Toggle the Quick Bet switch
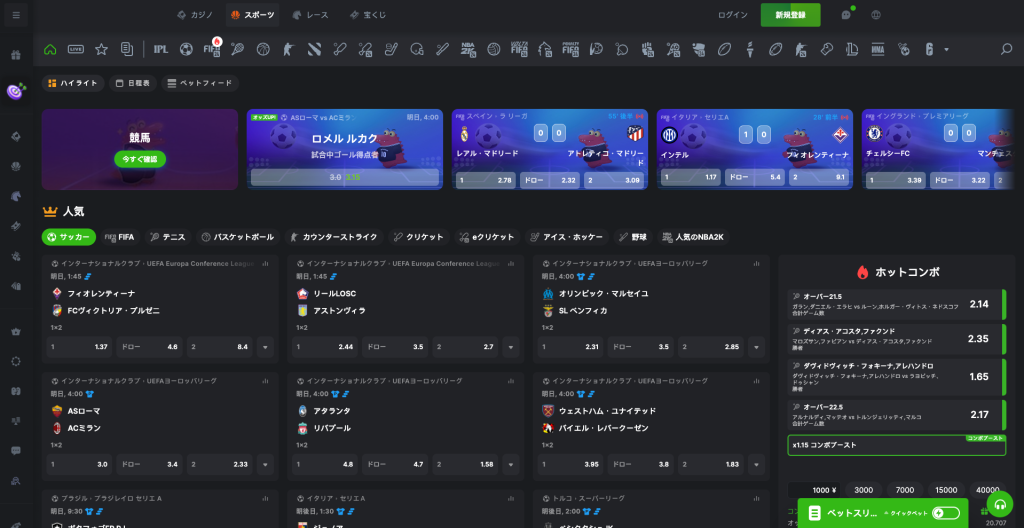This screenshot has width=1024, height=528. (946, 514)
